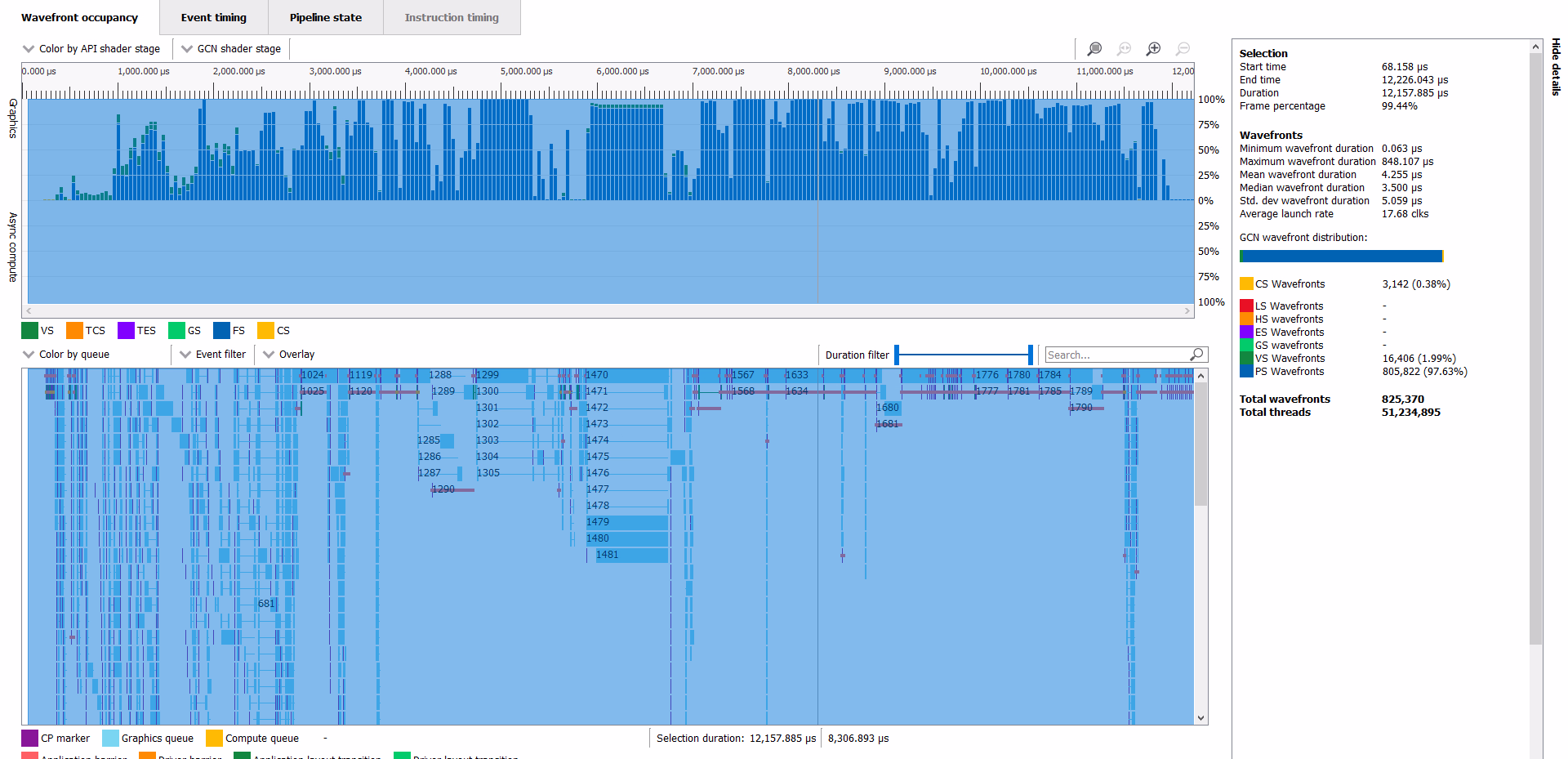Click the zoom to selection magnifier icon
The width and height of the screenshot is (1568, 759).
[1094, 49]
